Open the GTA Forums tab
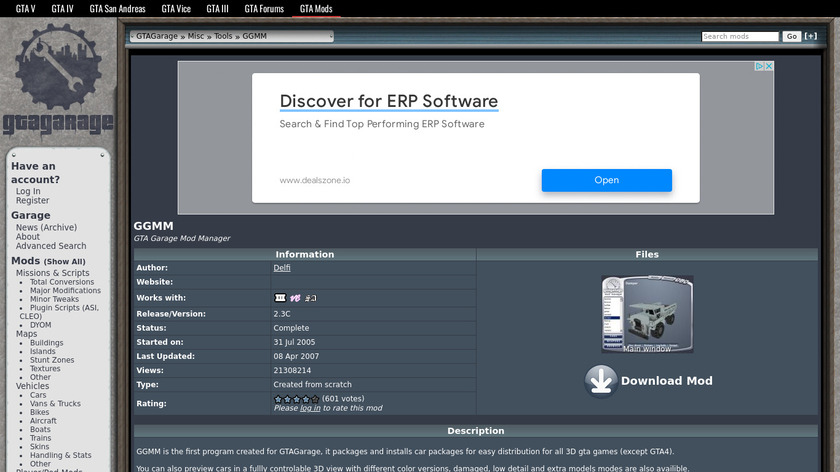 264,9
